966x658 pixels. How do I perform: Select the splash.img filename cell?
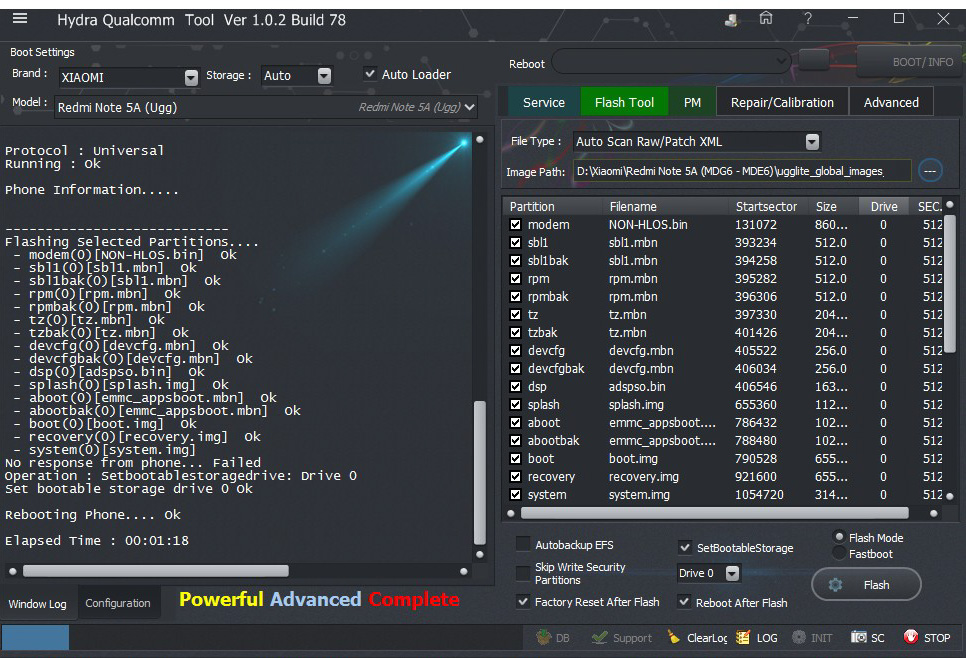coord(636,405)
